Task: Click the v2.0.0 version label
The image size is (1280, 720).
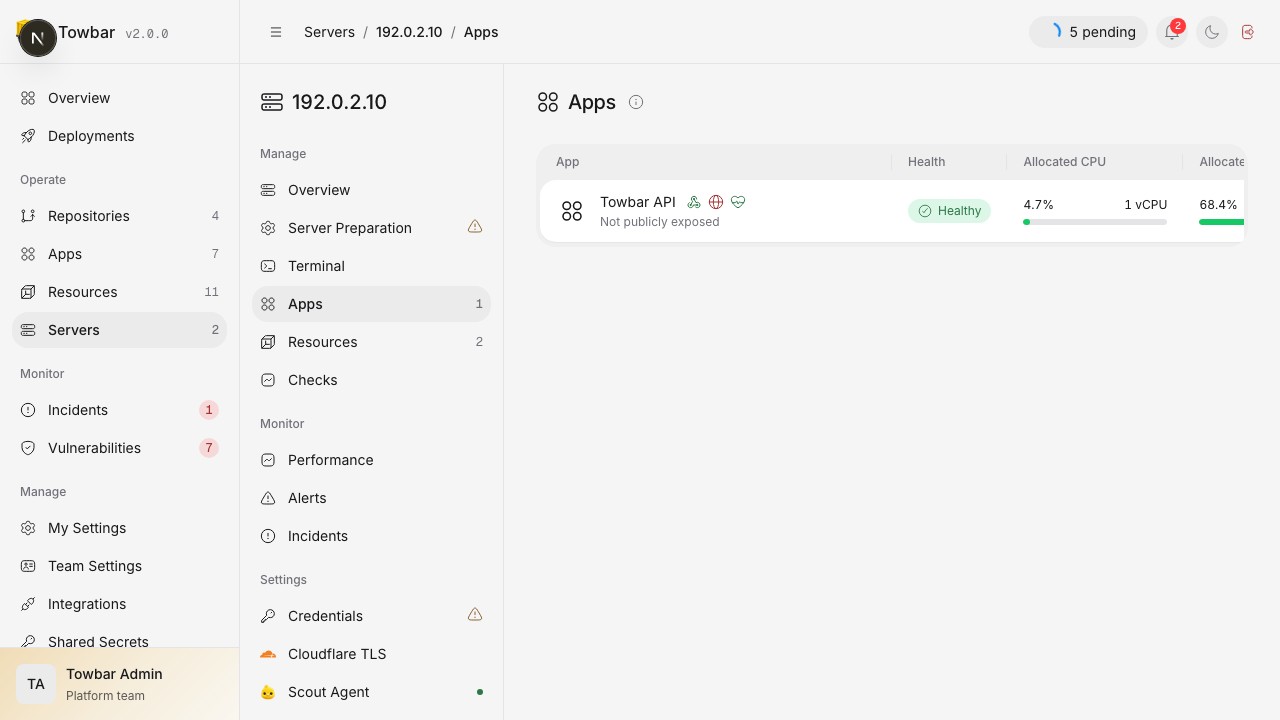Action: point(147,34)
